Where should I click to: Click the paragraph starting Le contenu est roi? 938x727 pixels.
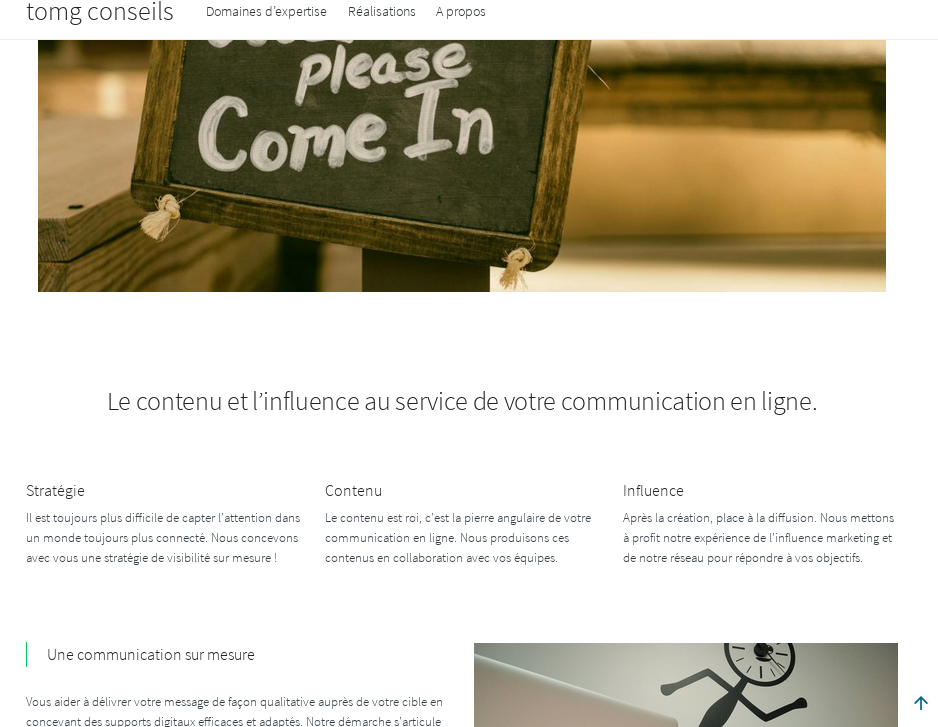458,538
